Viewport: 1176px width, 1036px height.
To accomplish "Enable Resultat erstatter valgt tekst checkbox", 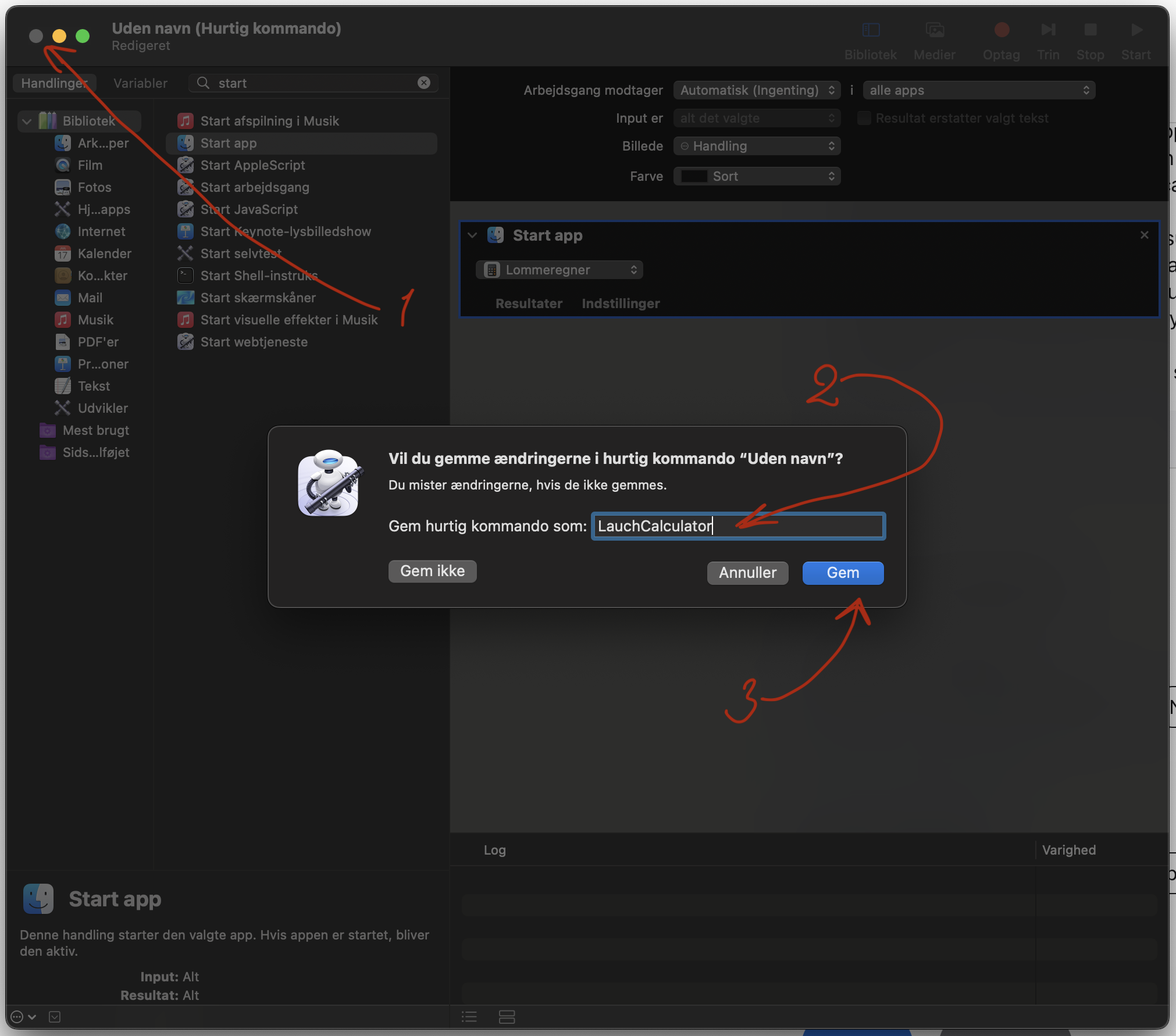I will [864, 118].
